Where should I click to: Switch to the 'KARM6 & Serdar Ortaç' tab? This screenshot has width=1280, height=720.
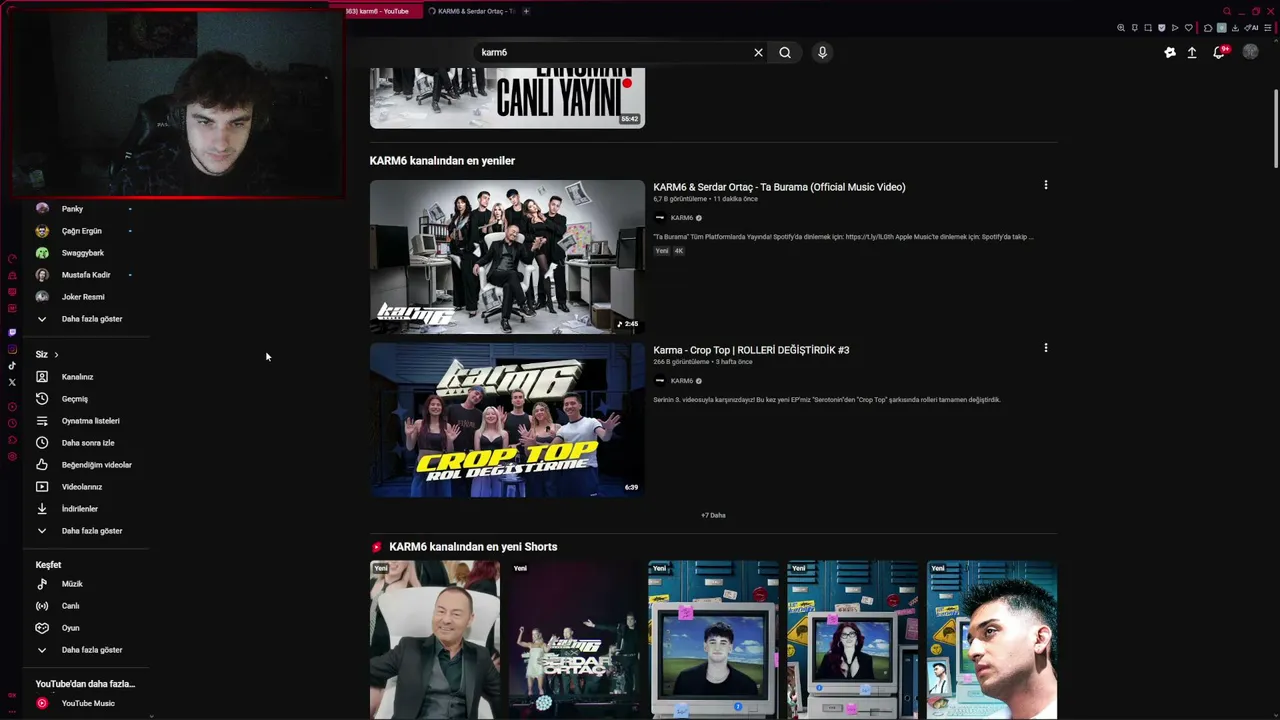click(470, 11)
